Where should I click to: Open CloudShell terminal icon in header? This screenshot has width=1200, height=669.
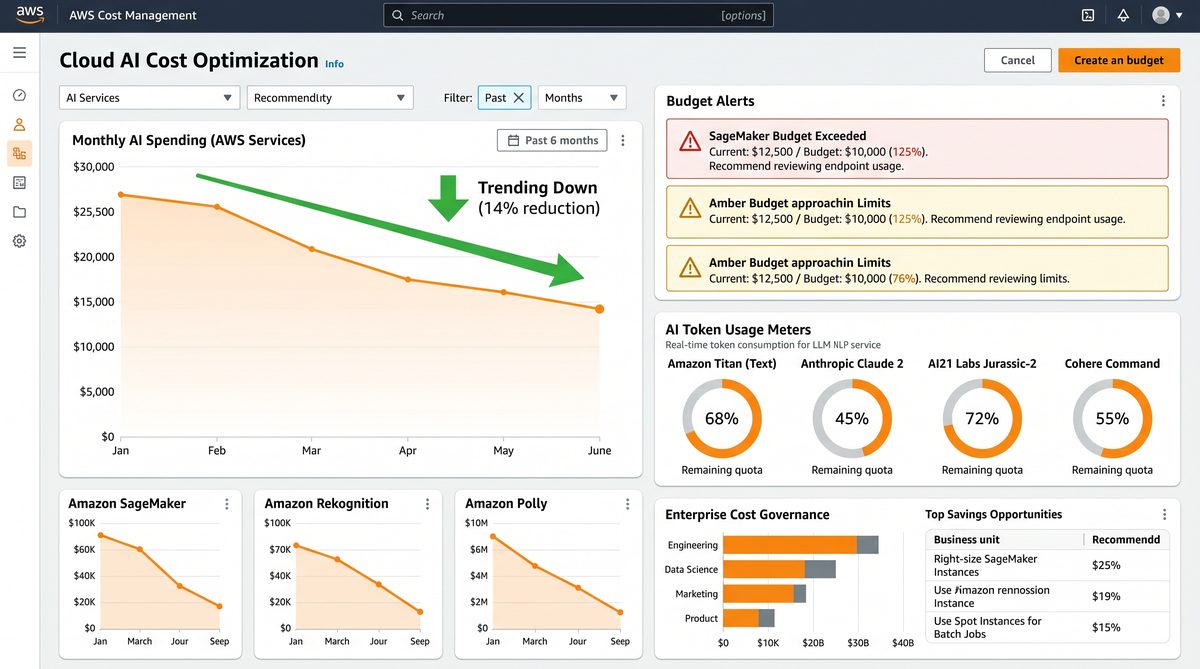point(1088,15)
